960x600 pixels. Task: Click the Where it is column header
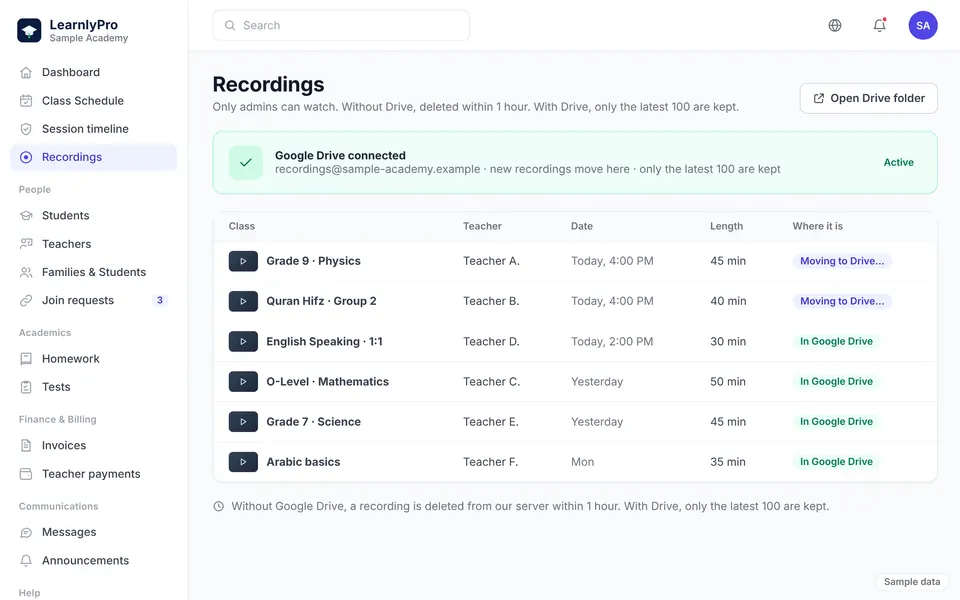coord(817,226)
